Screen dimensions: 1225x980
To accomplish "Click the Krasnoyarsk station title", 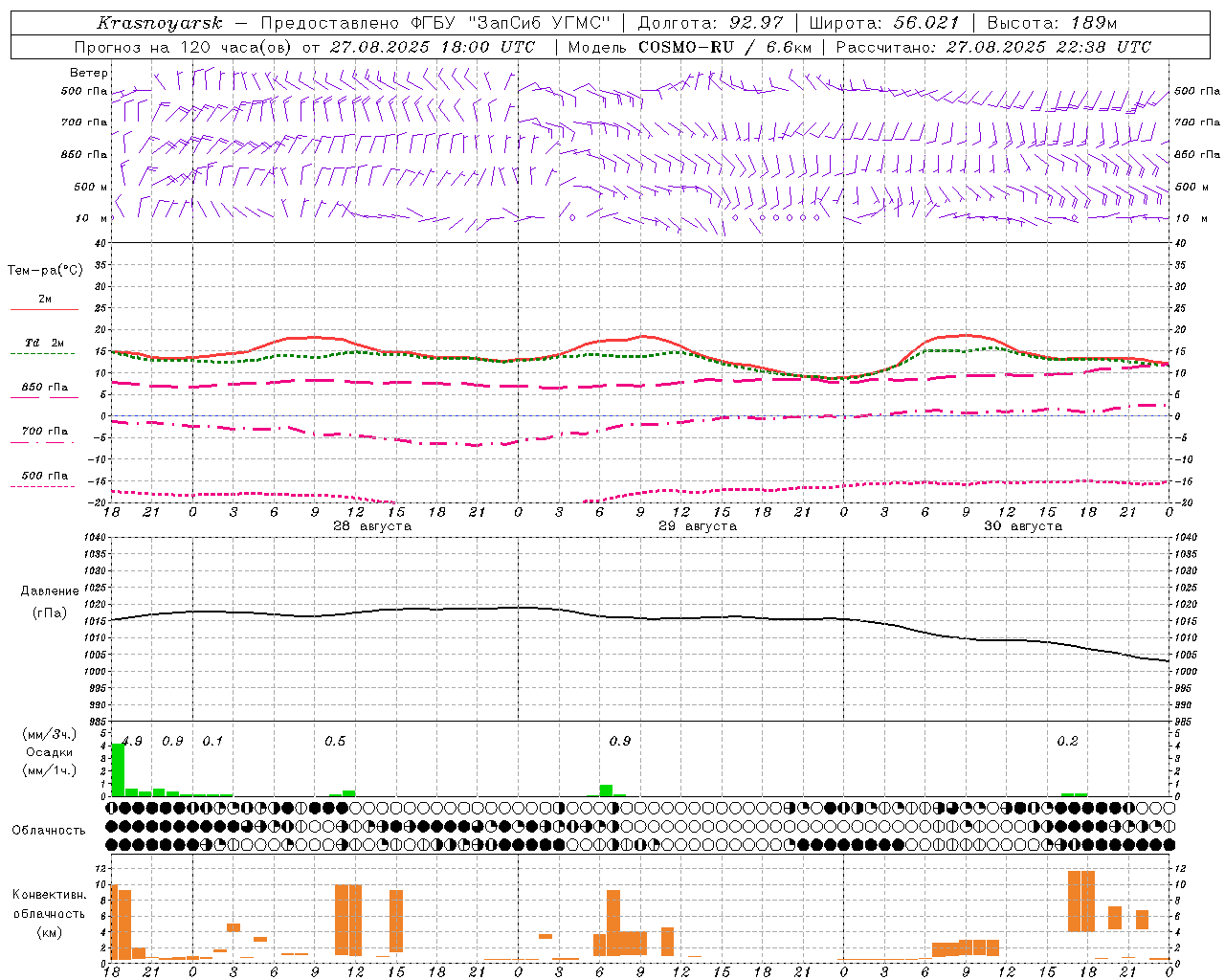I will 160,23.
